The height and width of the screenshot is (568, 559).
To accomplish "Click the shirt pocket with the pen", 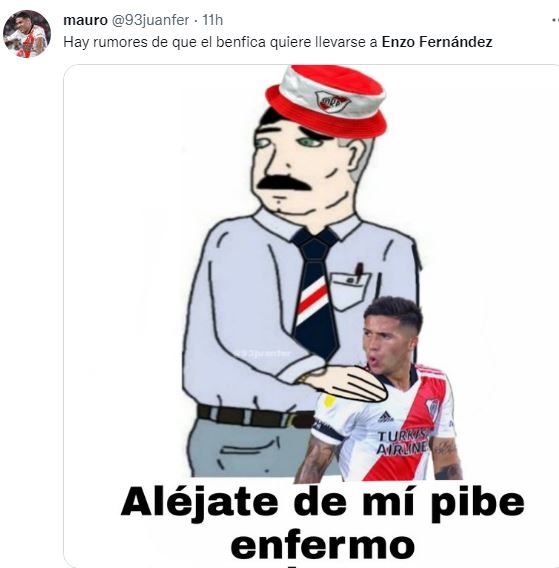I will (x=350, y=288).
